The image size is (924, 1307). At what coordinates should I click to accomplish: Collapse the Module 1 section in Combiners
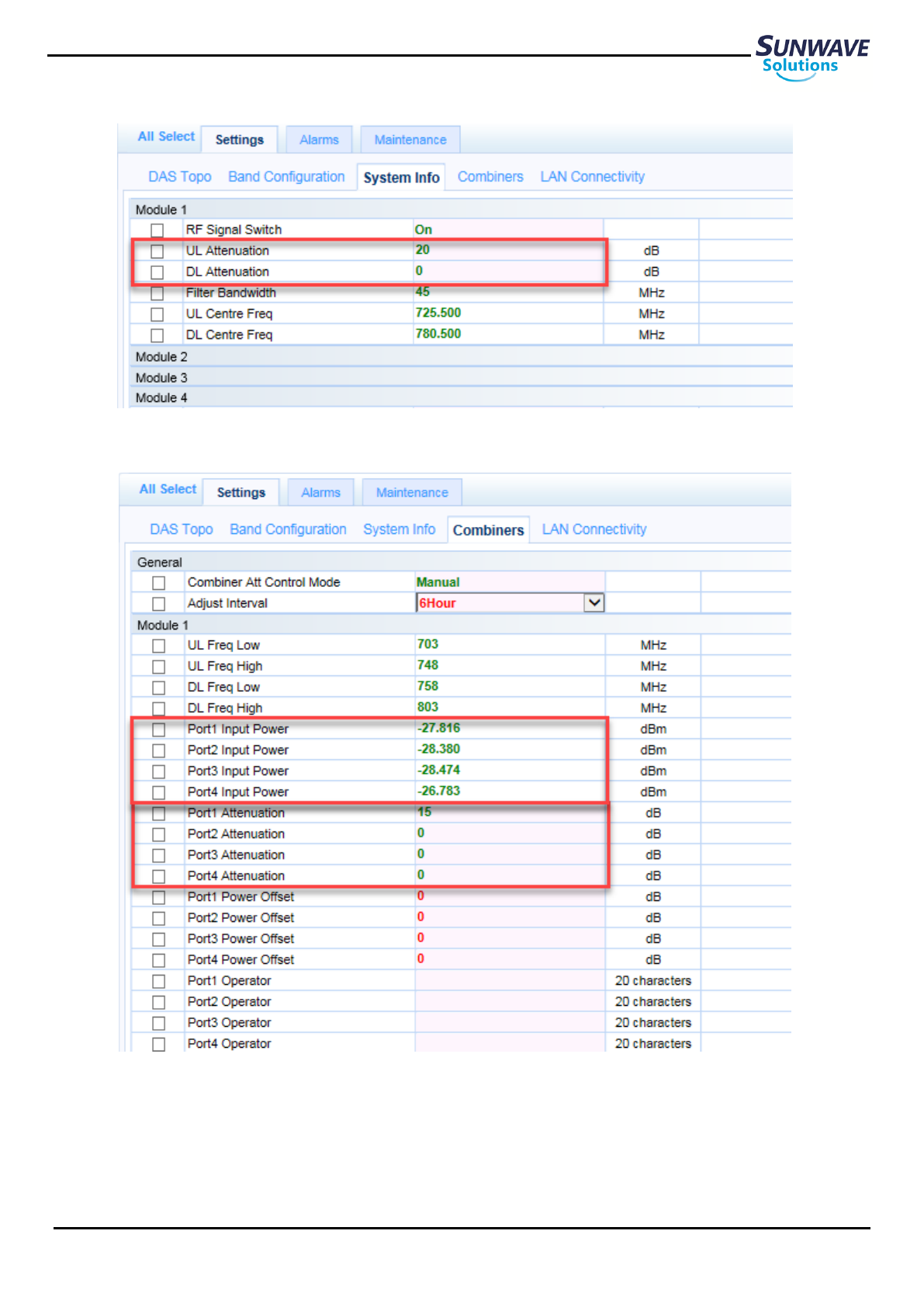(461, 625)
